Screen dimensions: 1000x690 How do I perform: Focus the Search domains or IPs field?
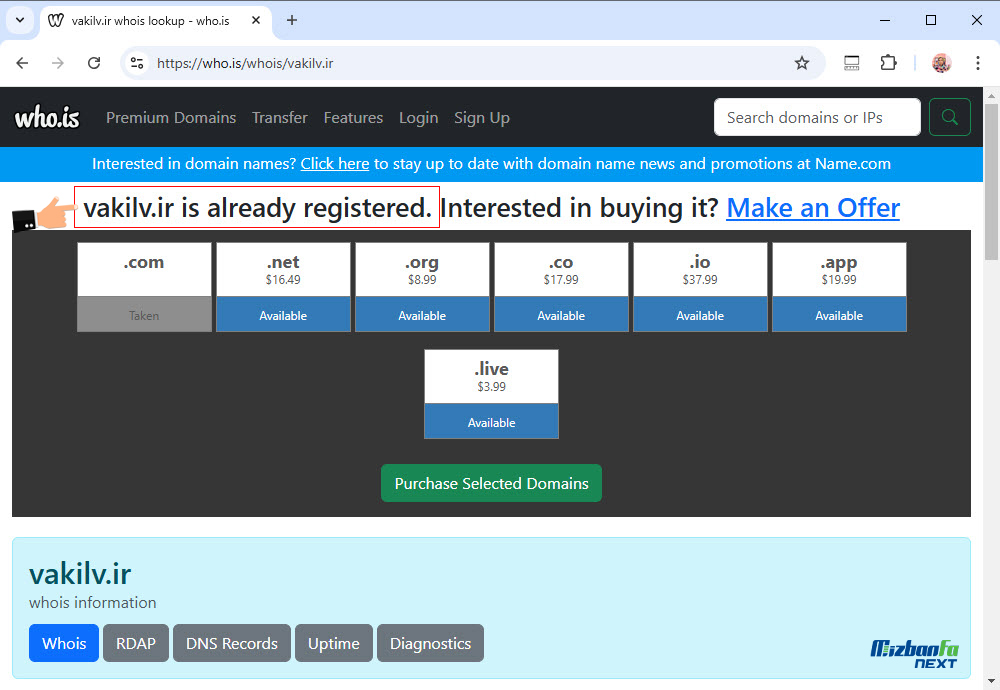(x=817, y=117)
